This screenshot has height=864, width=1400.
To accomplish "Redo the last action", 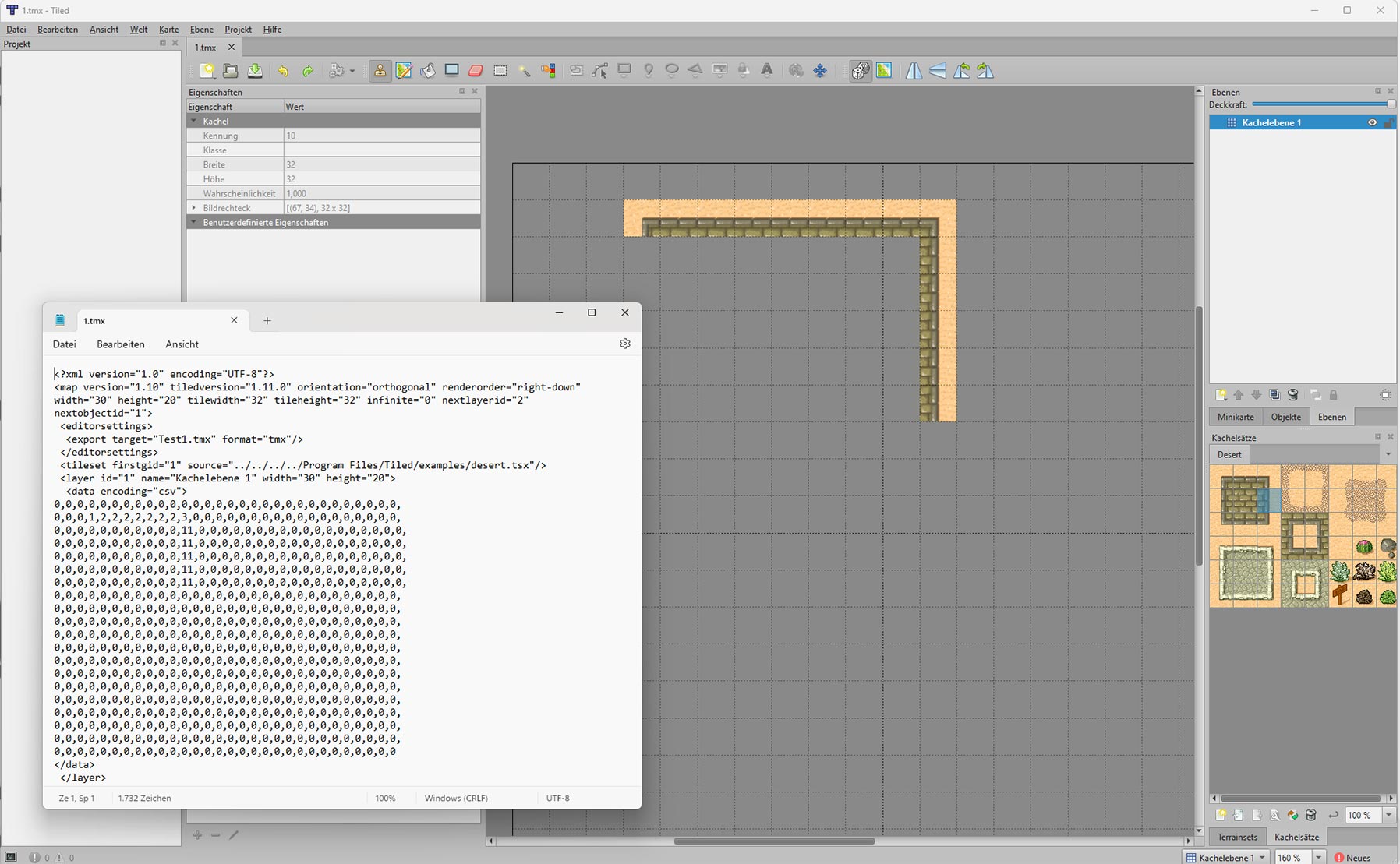I will pos(308,71).
